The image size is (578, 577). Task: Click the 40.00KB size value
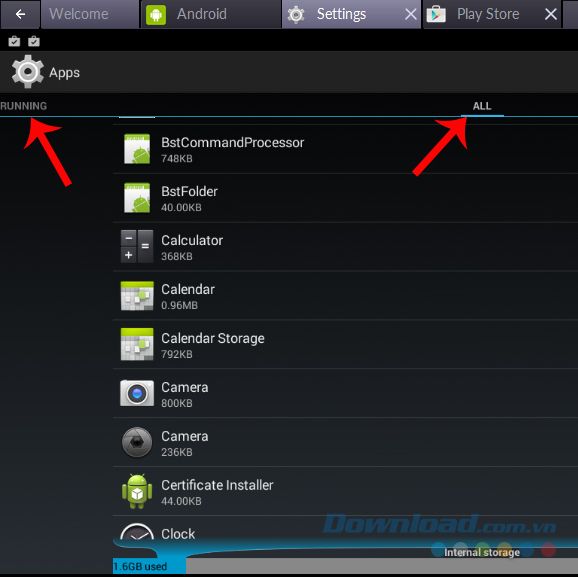[x=181, y=207]
